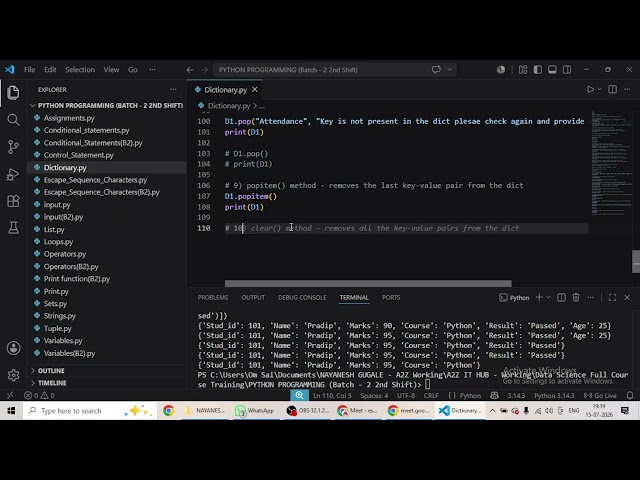Click errors and warnings count in status bar

pyautogui.click(x=39, y=396)
